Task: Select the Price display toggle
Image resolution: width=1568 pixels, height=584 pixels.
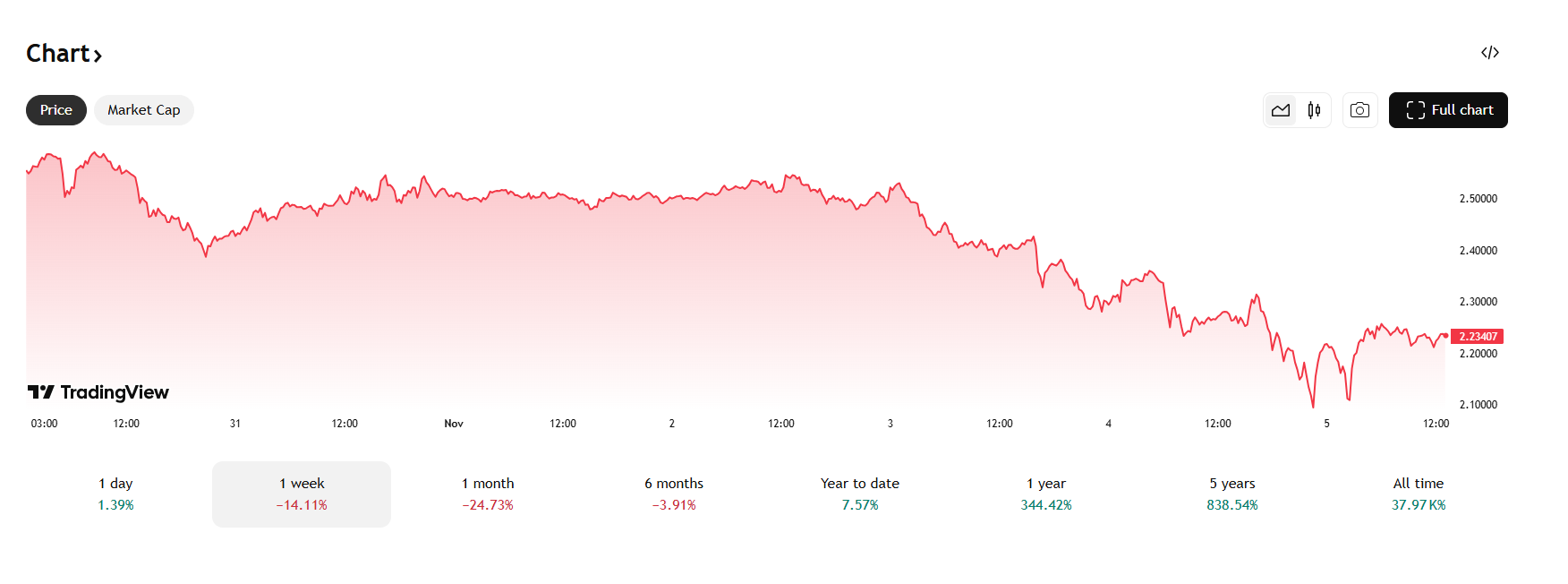Action: tap(55, 109)
